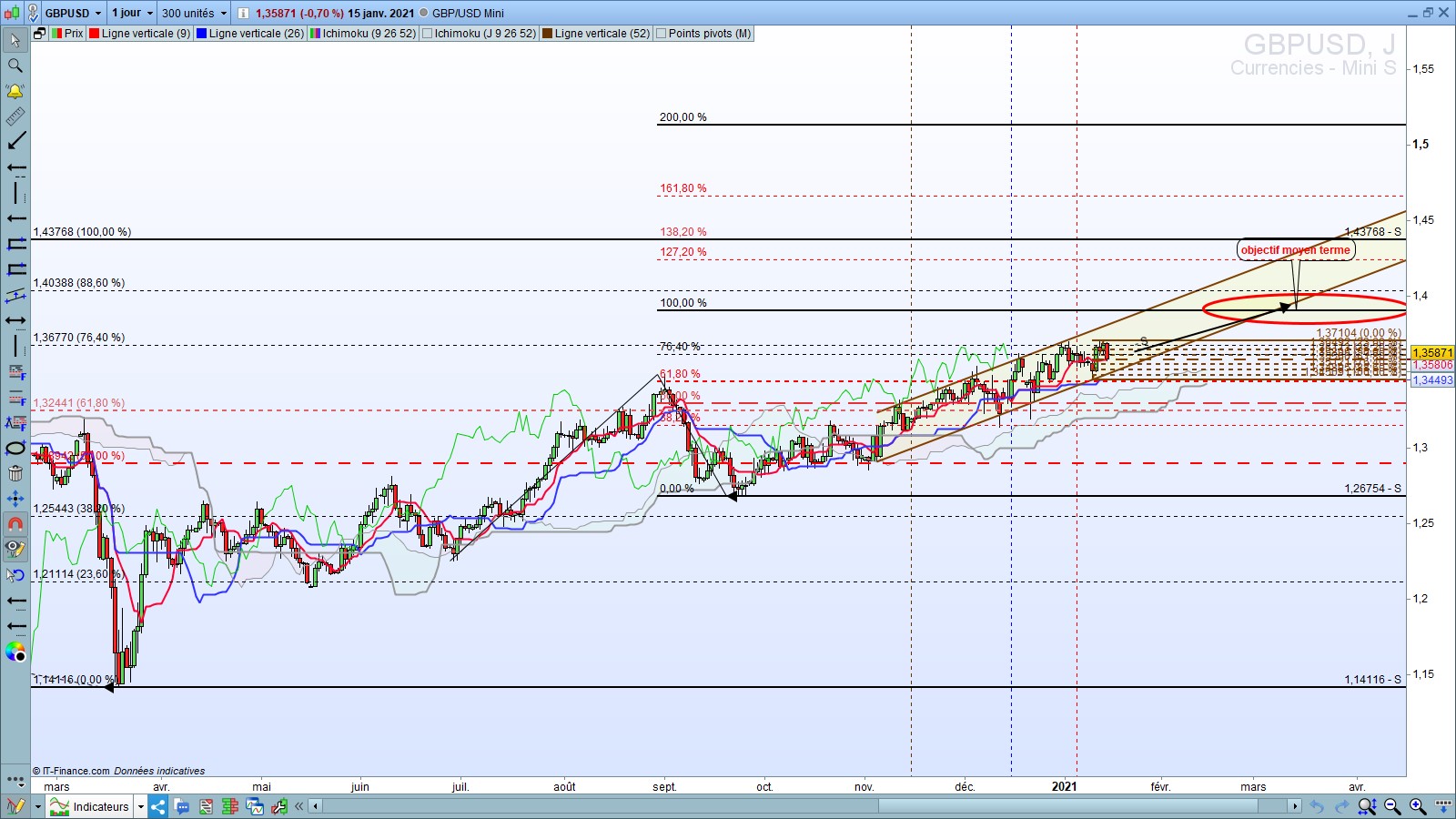Click the trash bin delete tool
Screen dimensions: 1456x819
(15, 473)
